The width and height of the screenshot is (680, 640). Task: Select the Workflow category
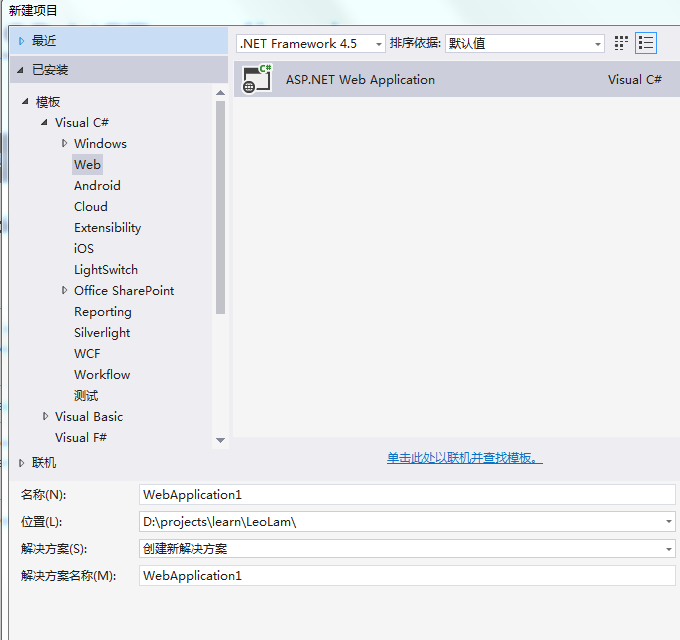102,374
